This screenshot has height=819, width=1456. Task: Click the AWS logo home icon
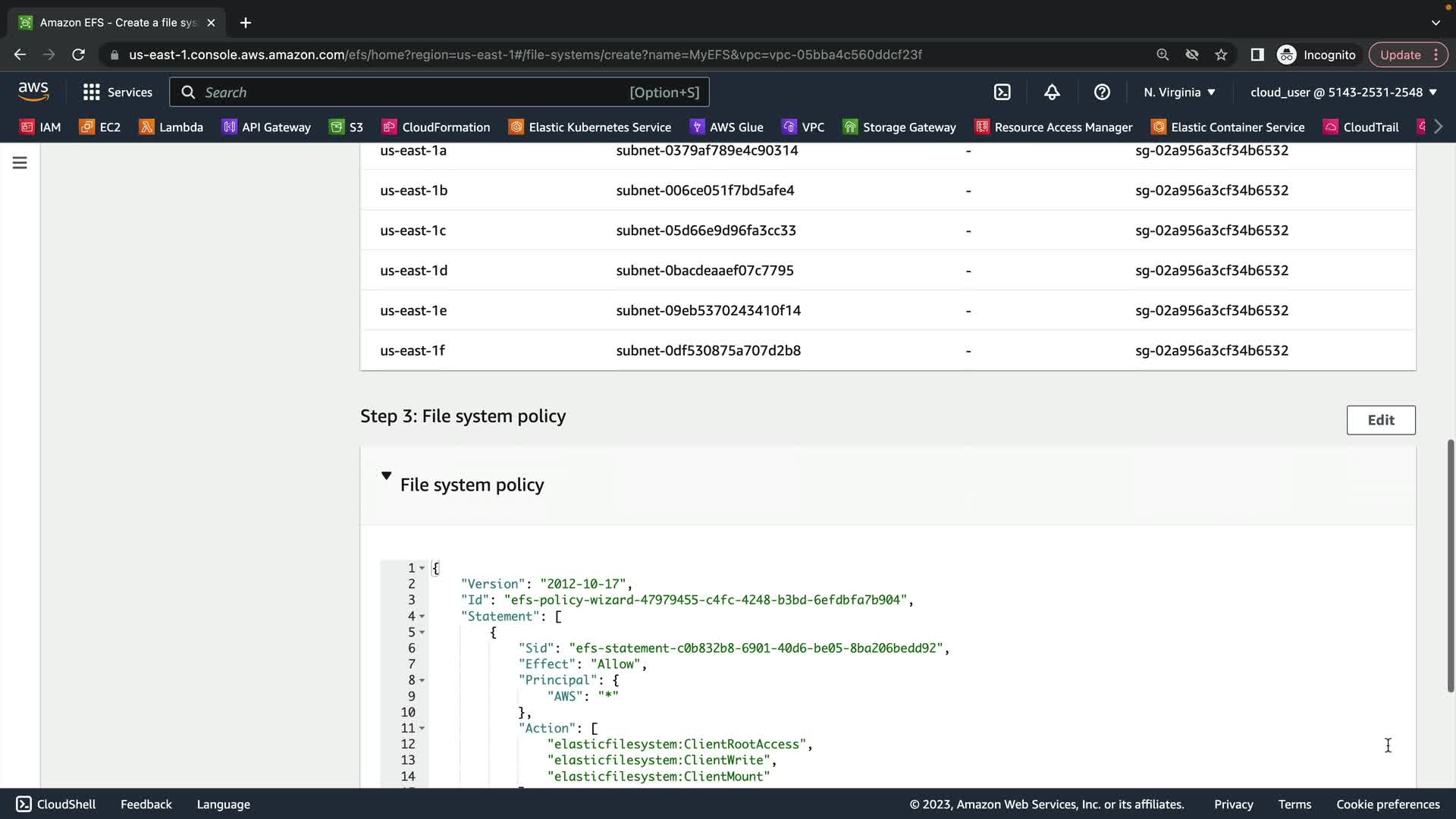point(33,92)
